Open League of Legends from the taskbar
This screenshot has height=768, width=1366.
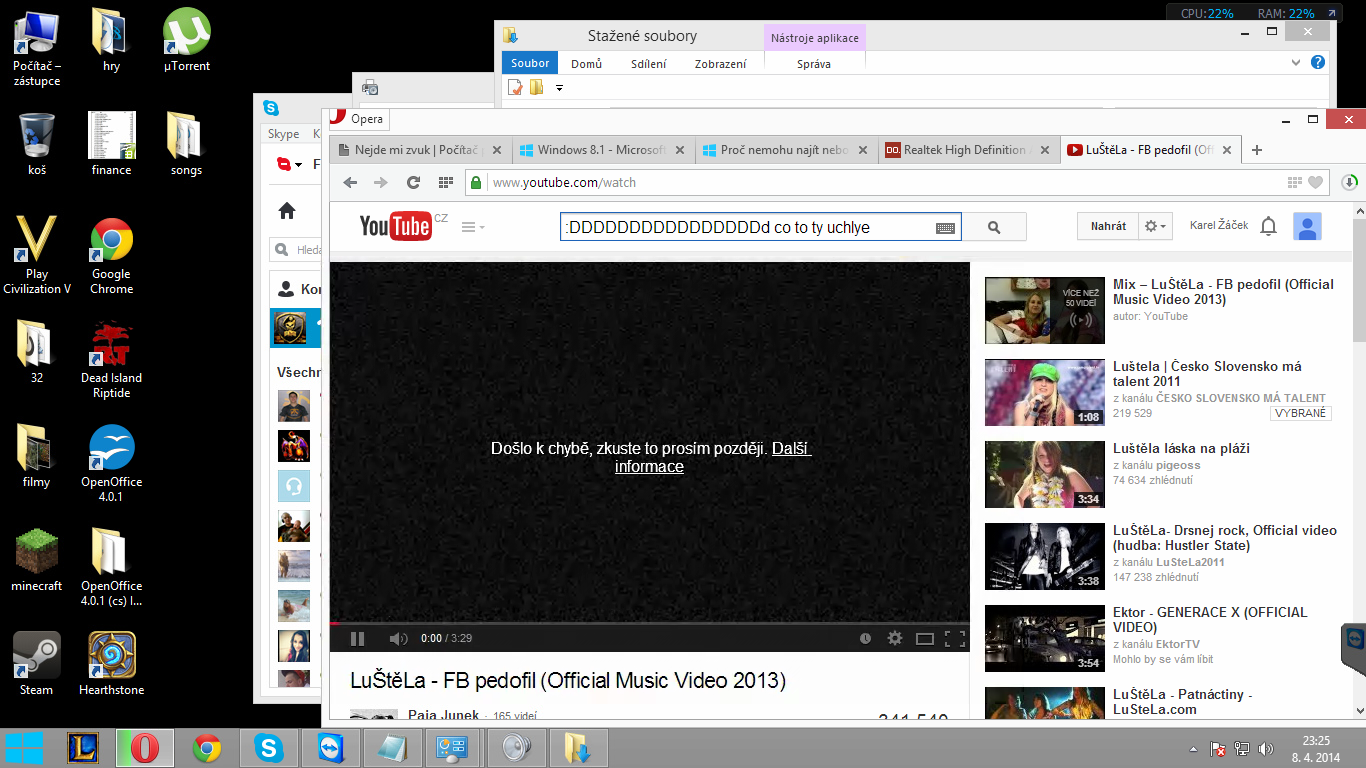coord(83,748)
